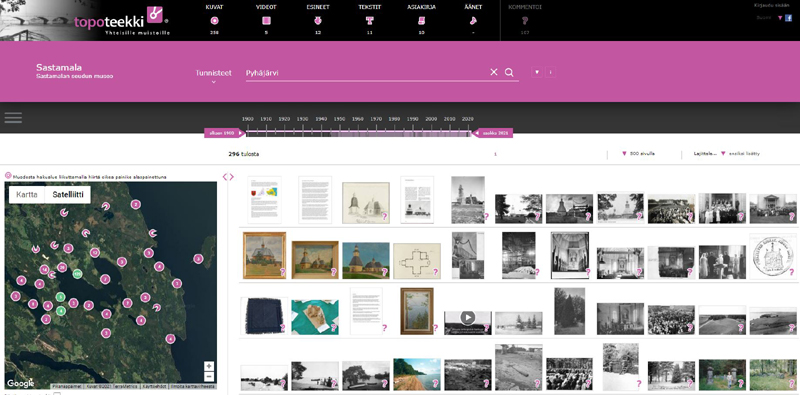
Task: Click Kirjaudu sisään login link
Action: tap(773, 5)
